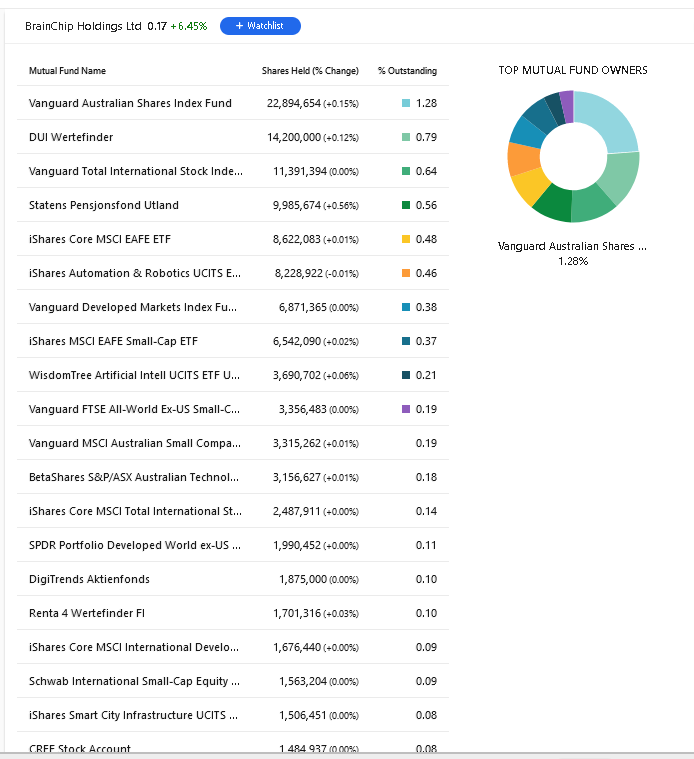The image size is (694, 759).
Task: Click +6.45% price change value
Action: pyautogui.click(x=189, y=26)
